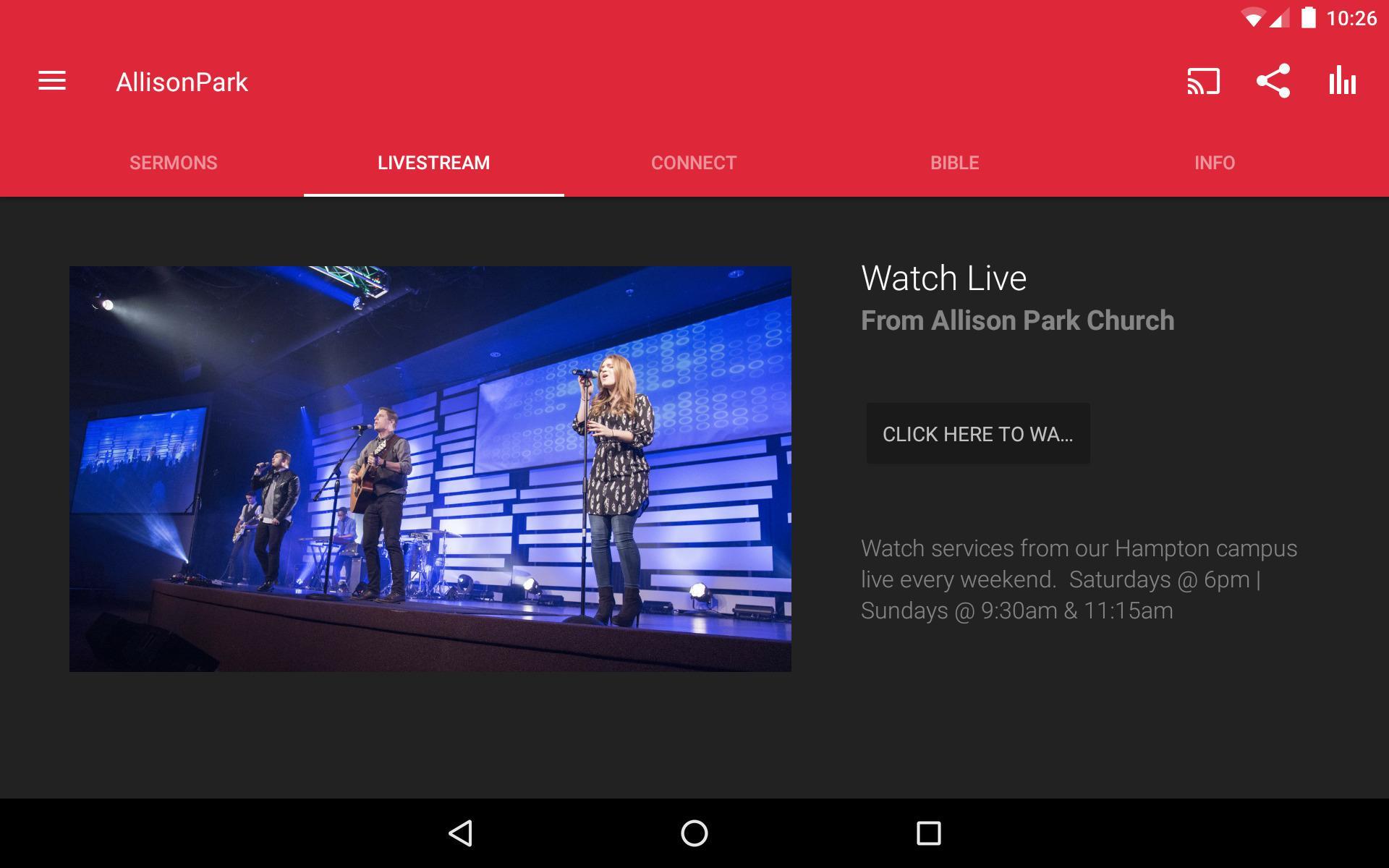This screenshot has height=868, width=1389.
Task: Tap the battery status icon
Action: click(x=1308, y=17)
